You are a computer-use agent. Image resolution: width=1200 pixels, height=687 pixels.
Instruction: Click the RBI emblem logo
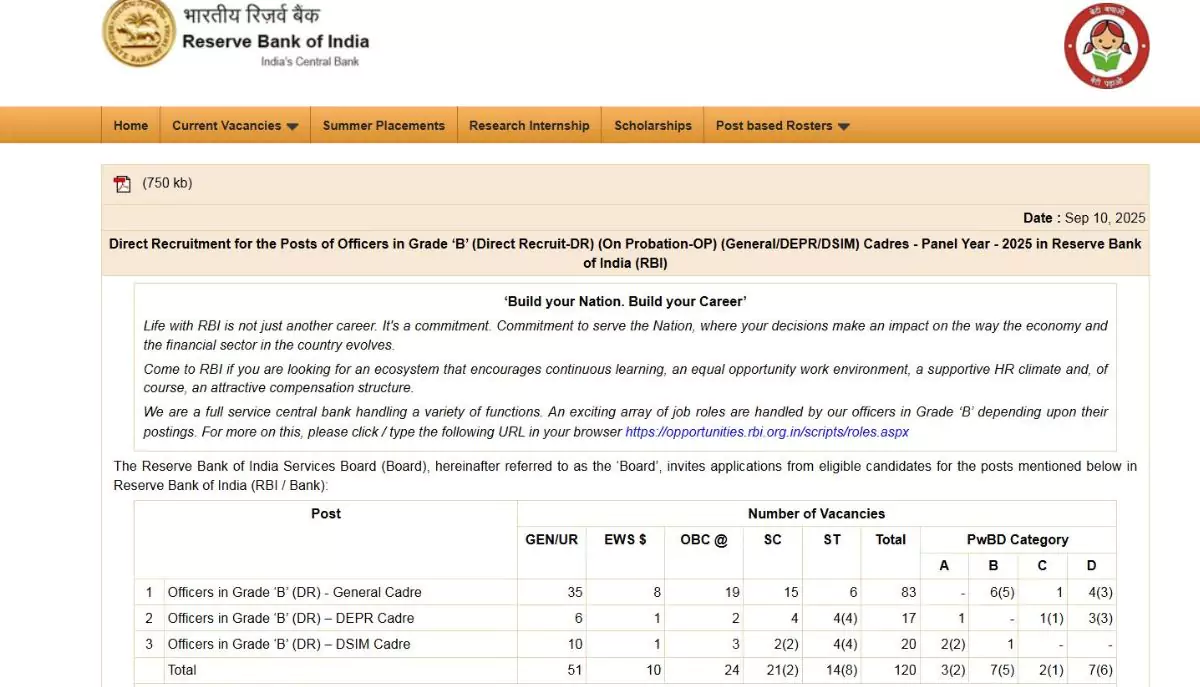(139, 34)
